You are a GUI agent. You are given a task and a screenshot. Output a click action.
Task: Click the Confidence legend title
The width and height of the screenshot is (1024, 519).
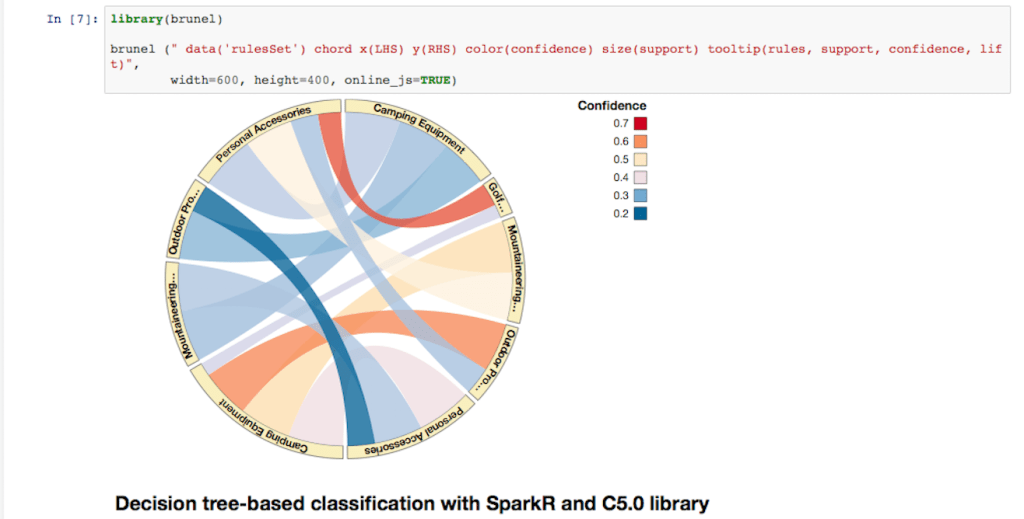(x=612, y=106)
